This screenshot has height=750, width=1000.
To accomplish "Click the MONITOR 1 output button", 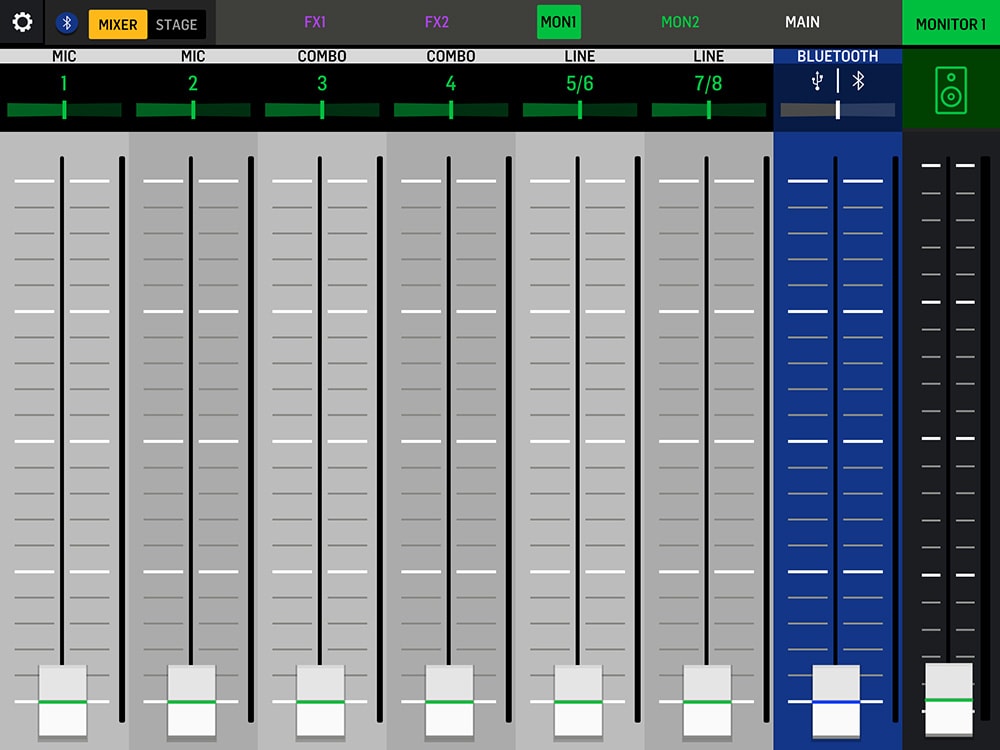I will (x=951, y=24).
